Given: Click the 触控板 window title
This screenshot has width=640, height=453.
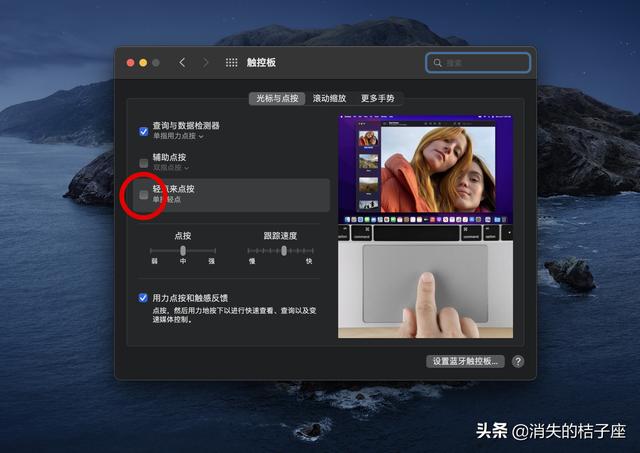Looking at the screenshot, I should [x=261, y=62].
